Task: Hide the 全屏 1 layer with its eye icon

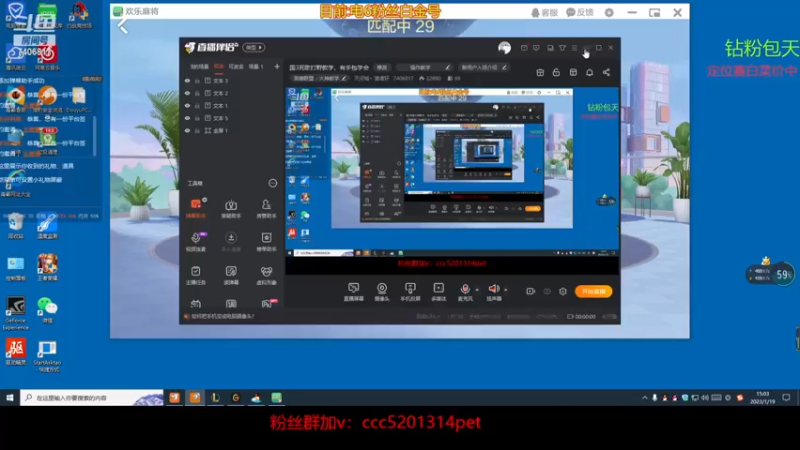Action: (x=187, y=131)
